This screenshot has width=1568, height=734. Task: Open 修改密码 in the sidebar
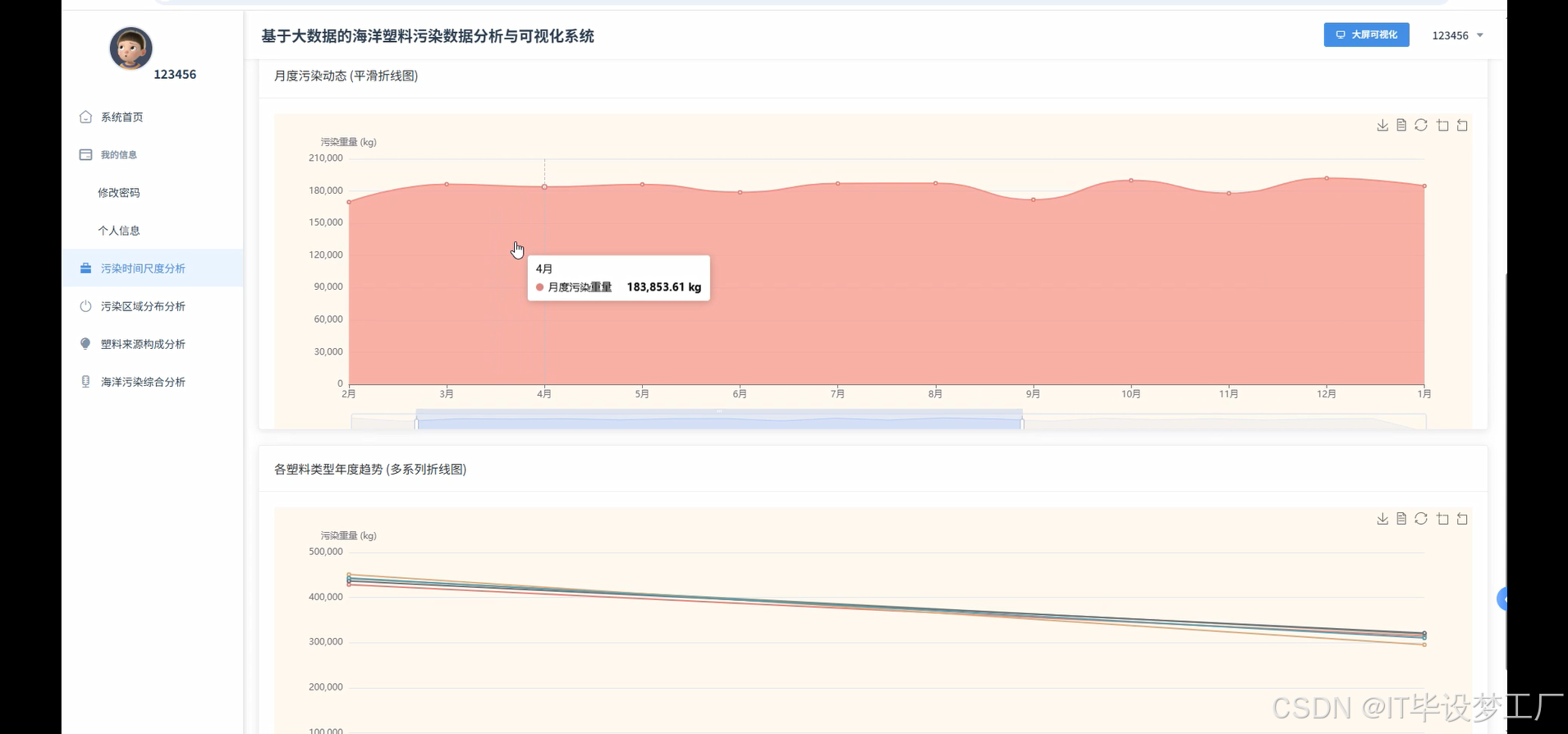coord(119,192)
